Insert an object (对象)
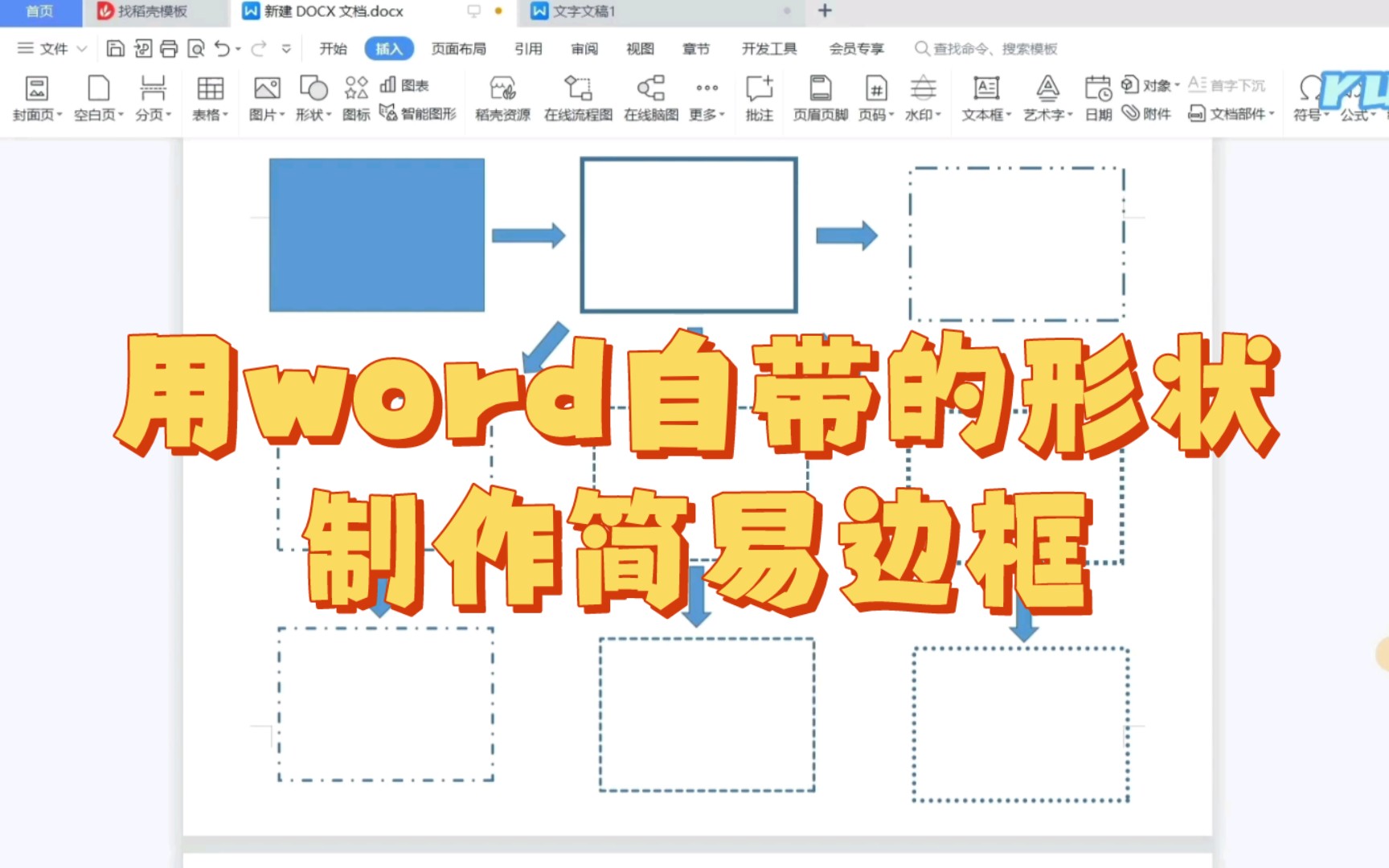 (x=1150, y=84)
